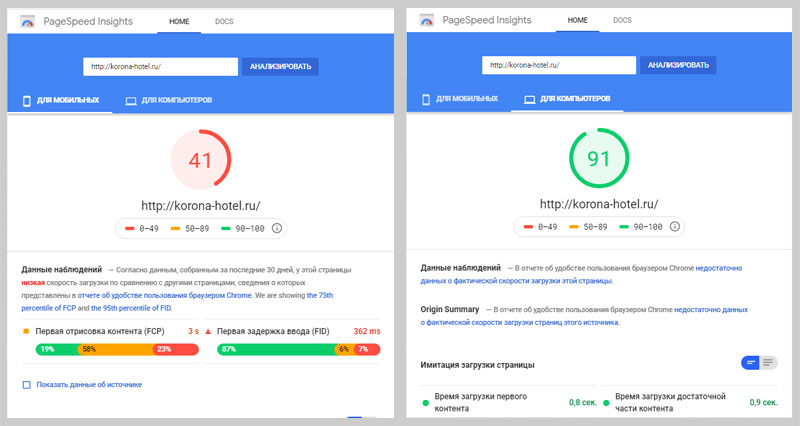This screenshot has width=800, height=426.
Task: Click 'Origin Summary' heading
Action: [x=449, y=309]
